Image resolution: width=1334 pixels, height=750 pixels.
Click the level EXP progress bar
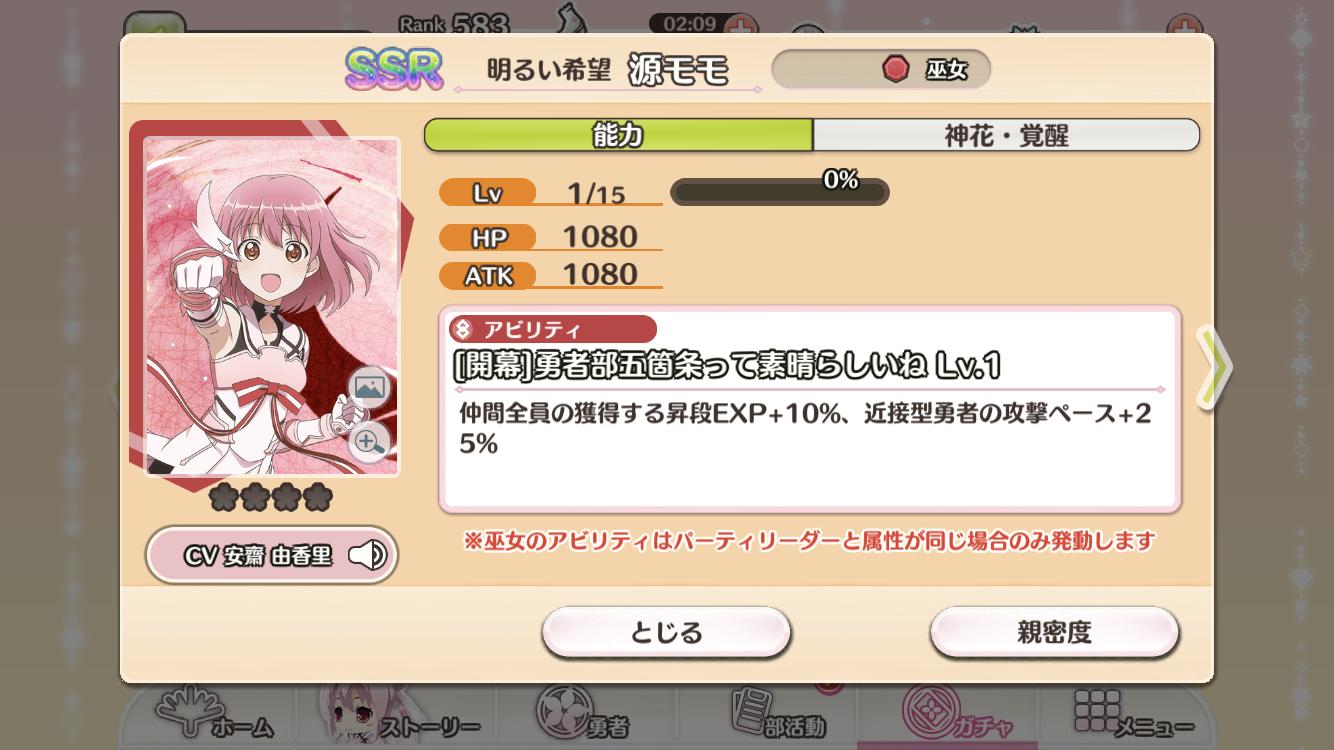click(x=779, y=192)
